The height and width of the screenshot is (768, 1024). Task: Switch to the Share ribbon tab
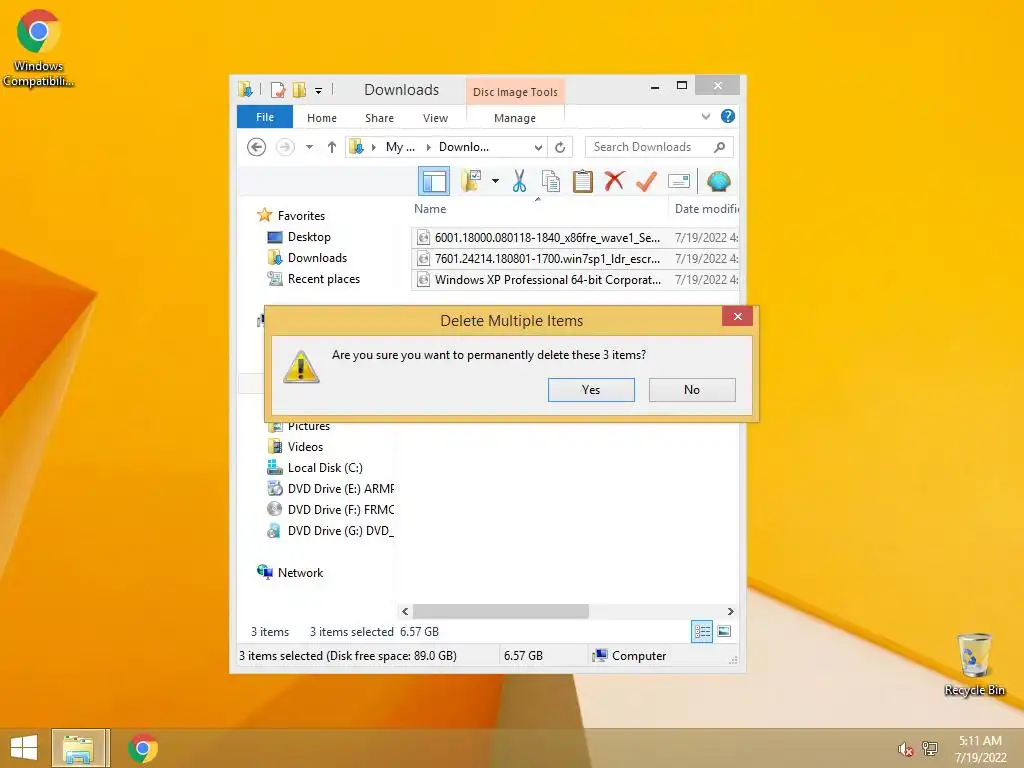379,118
